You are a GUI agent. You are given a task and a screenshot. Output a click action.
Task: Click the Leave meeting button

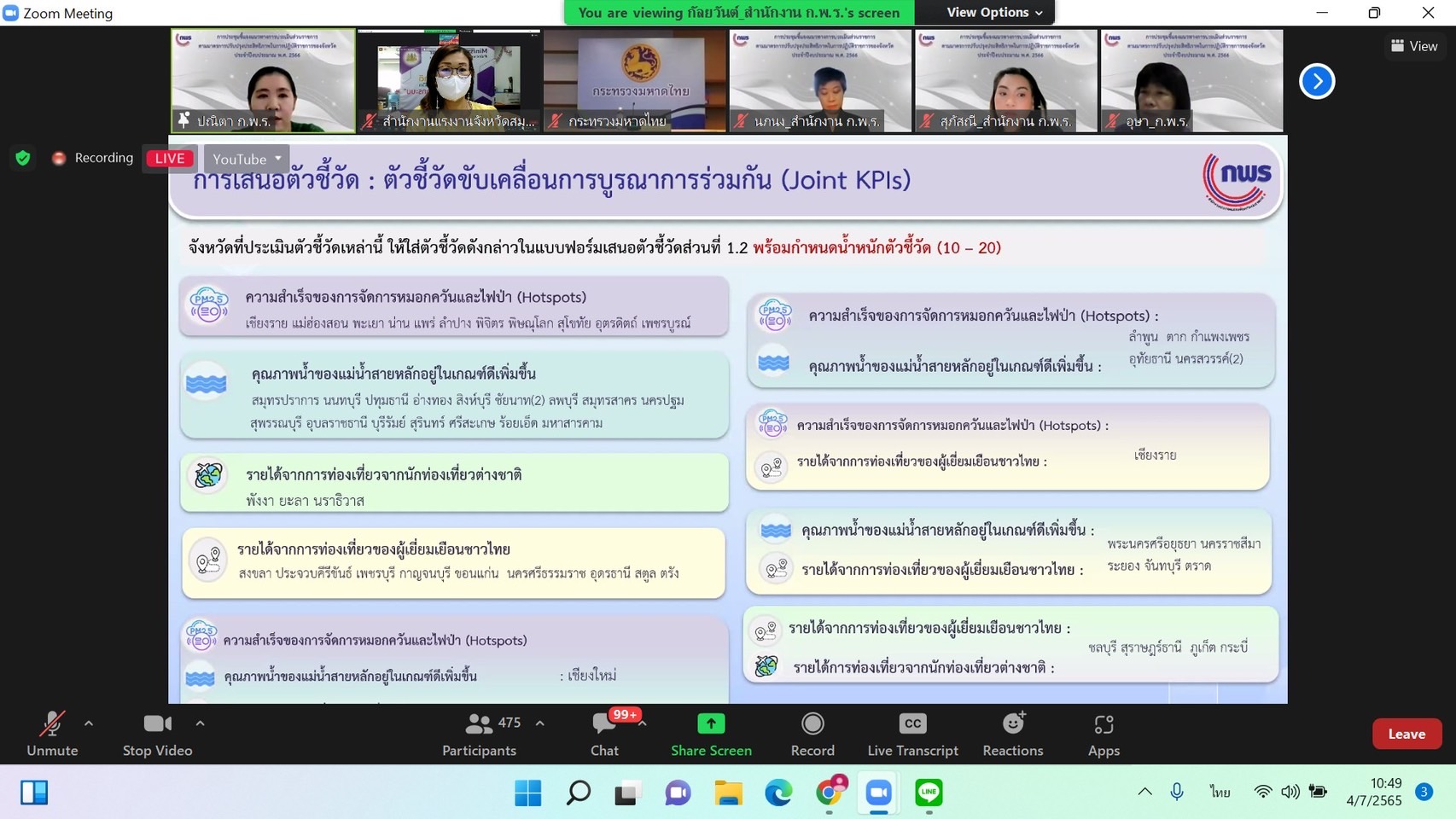(x=1406, y=734)
